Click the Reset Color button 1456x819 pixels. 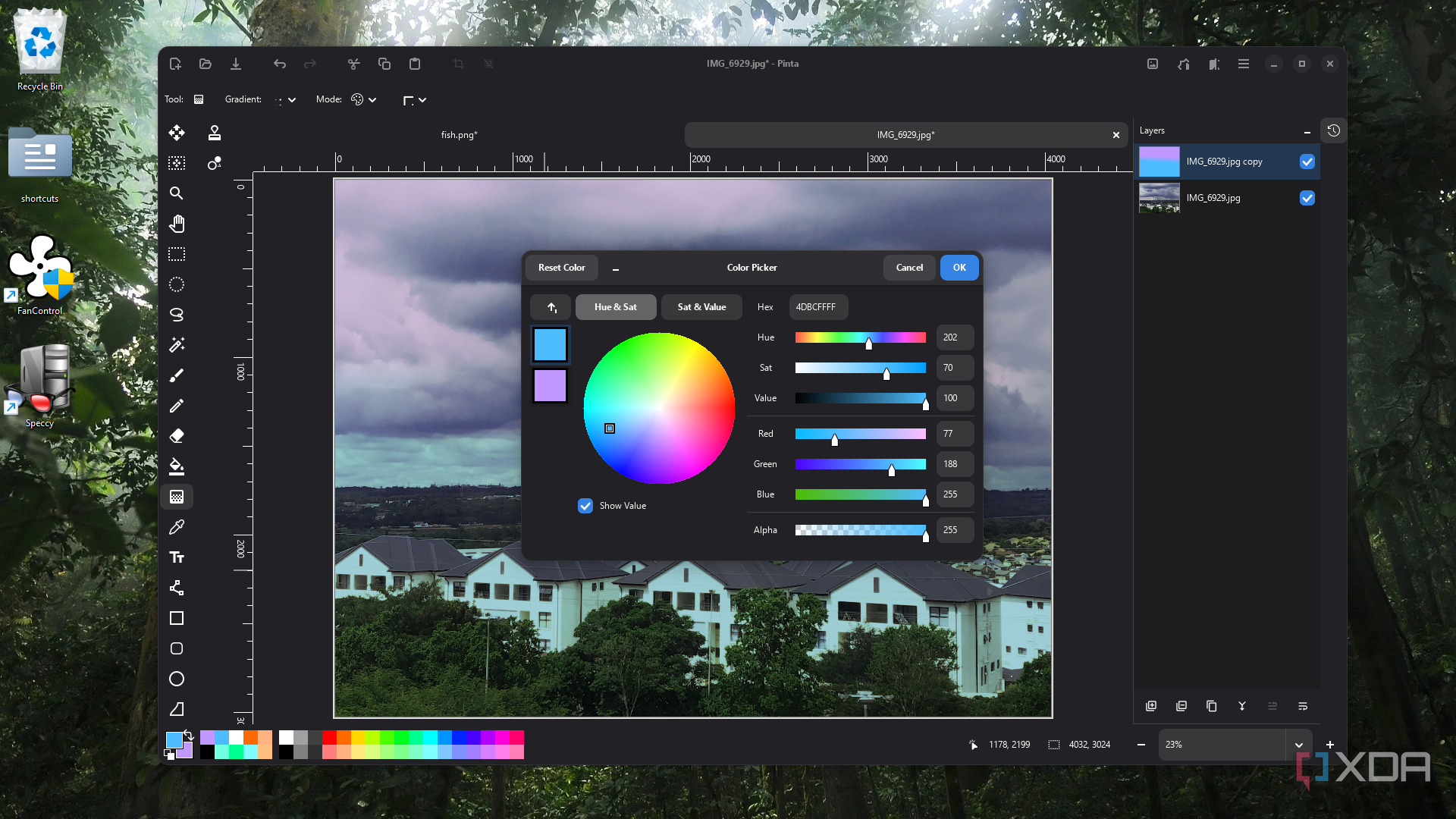pos(561,268)
